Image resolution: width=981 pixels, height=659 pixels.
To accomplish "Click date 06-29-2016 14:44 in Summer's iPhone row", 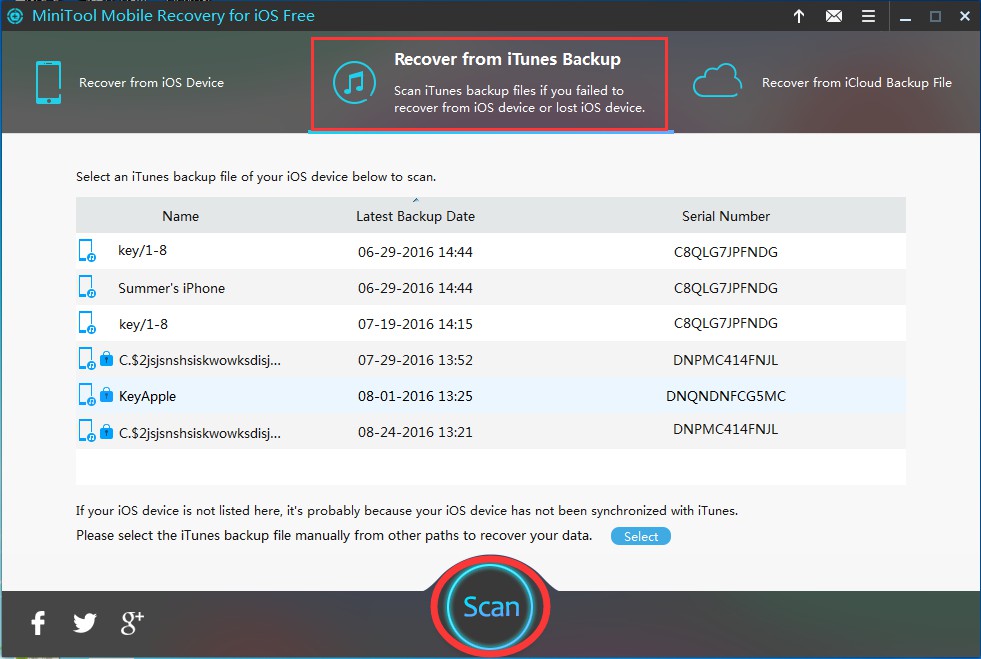I will (x=415, y=288).
